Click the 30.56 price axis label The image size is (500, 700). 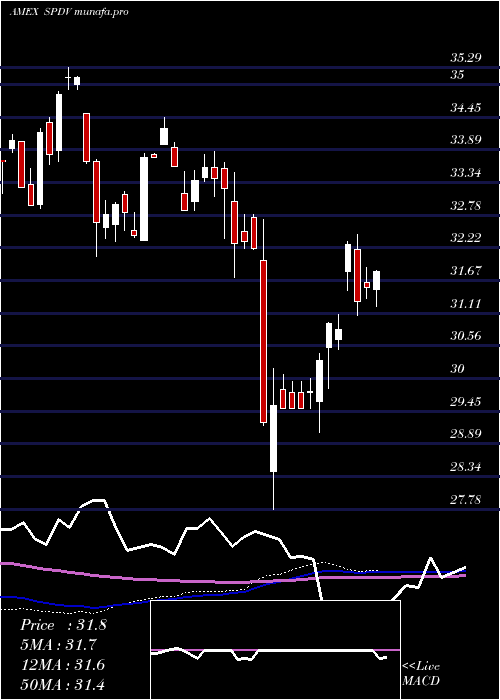(x=466, y=336)
